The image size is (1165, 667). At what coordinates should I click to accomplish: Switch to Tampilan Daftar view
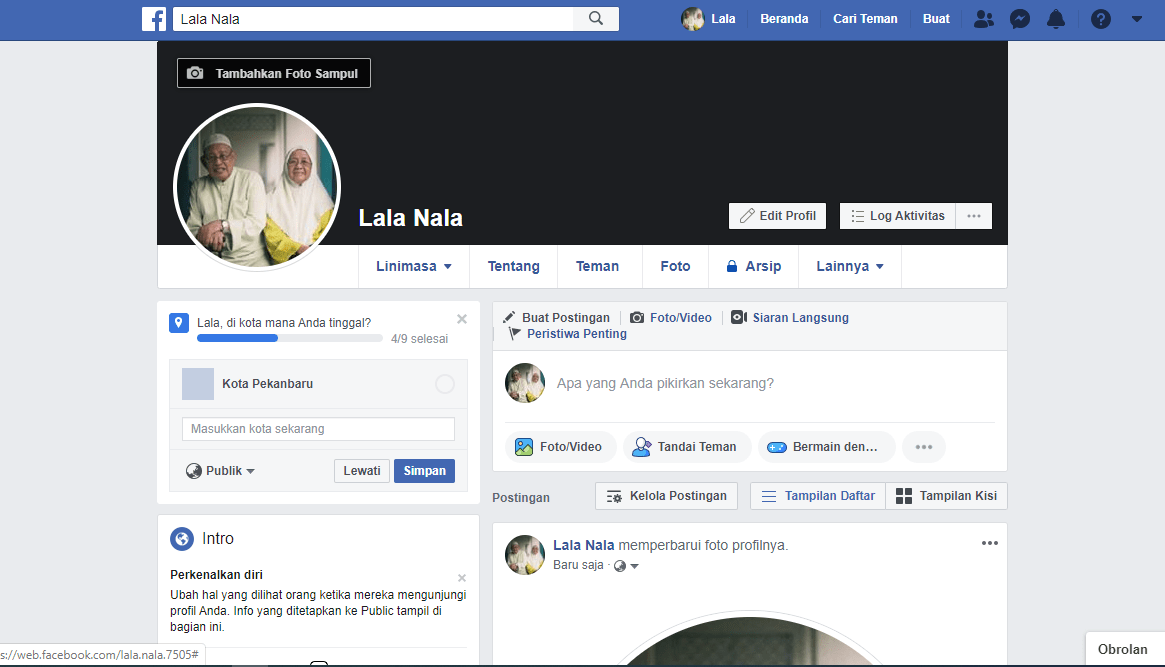pos(818,496)
